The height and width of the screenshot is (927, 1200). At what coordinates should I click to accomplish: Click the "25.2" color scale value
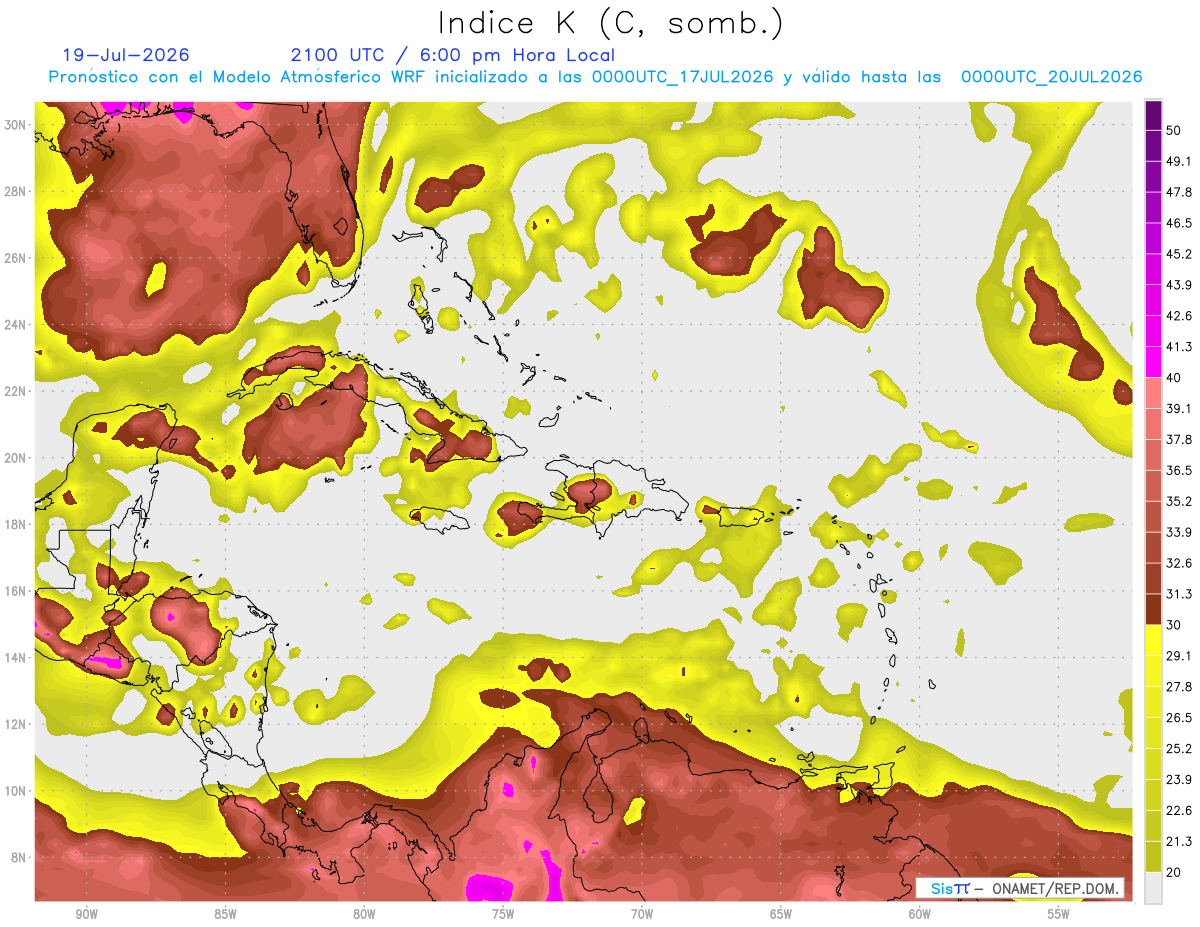tap(1179, 749)
